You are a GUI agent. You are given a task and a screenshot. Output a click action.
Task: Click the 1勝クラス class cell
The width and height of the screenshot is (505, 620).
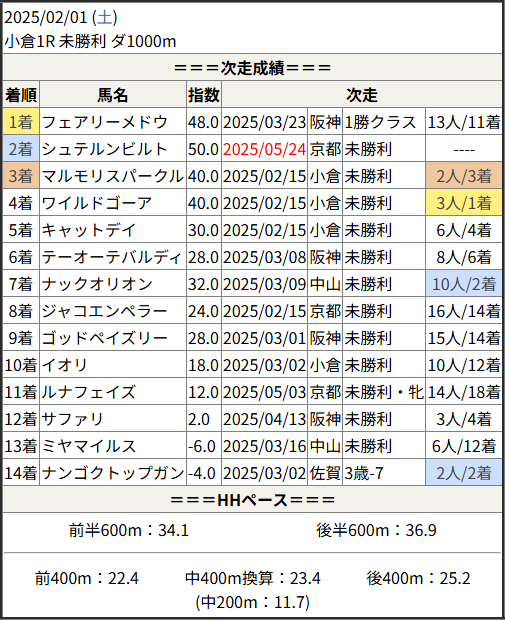pyautogui.click(x=384, y=122)
